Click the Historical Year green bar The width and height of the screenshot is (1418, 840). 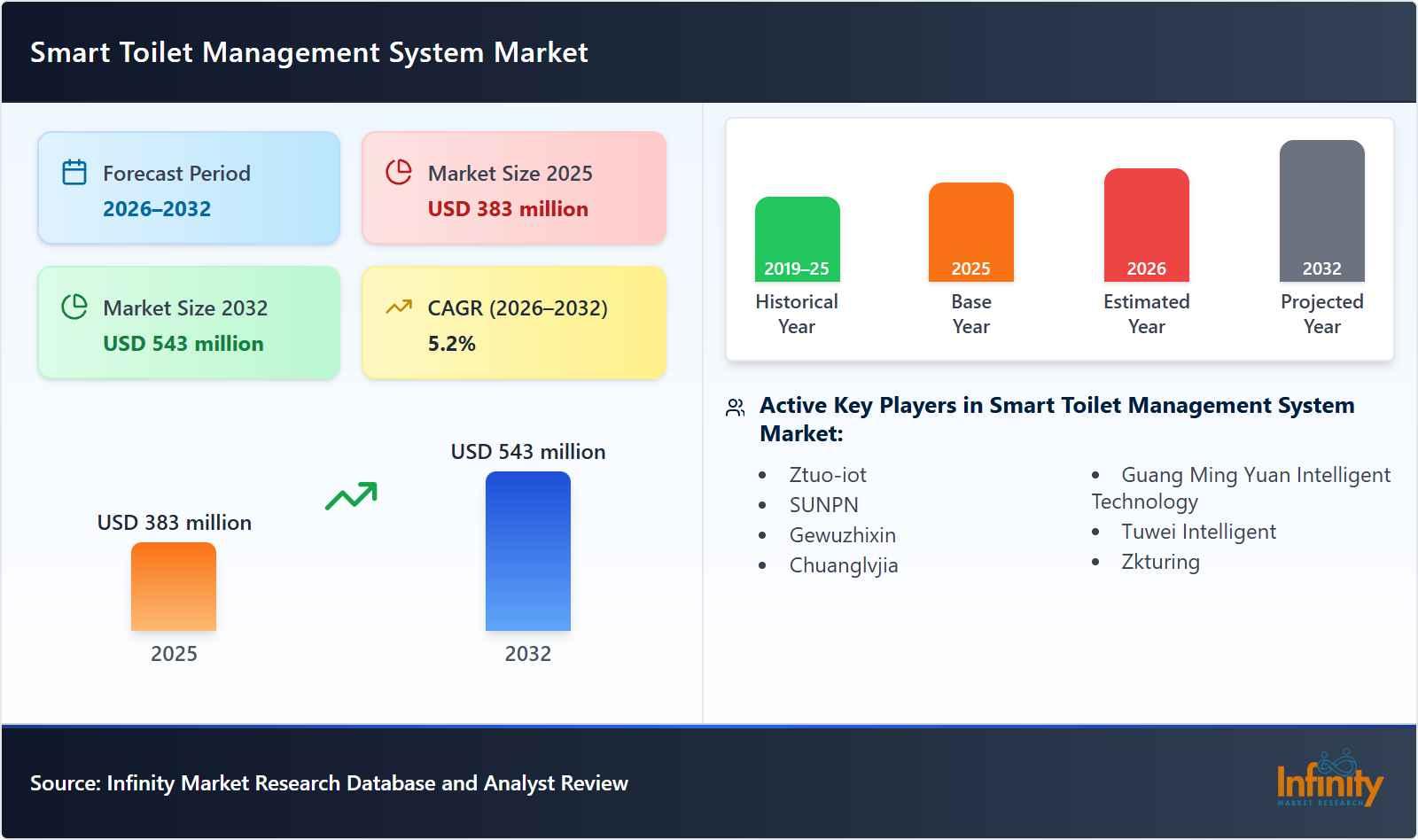click(796, 239)
